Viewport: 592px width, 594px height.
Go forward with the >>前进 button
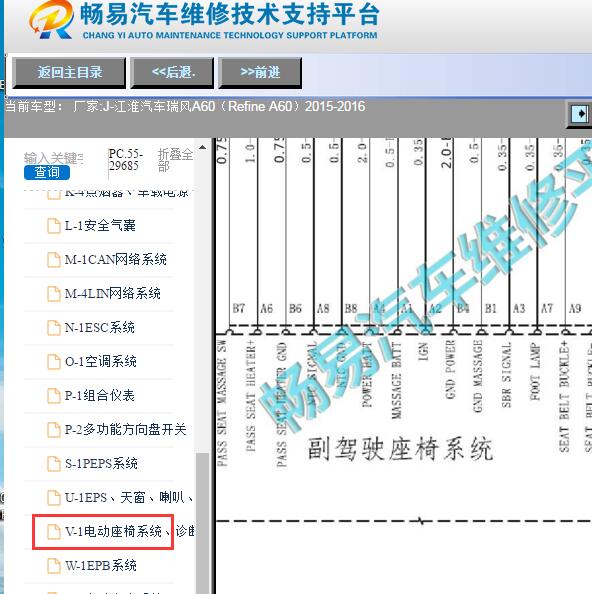pos(260,72)
